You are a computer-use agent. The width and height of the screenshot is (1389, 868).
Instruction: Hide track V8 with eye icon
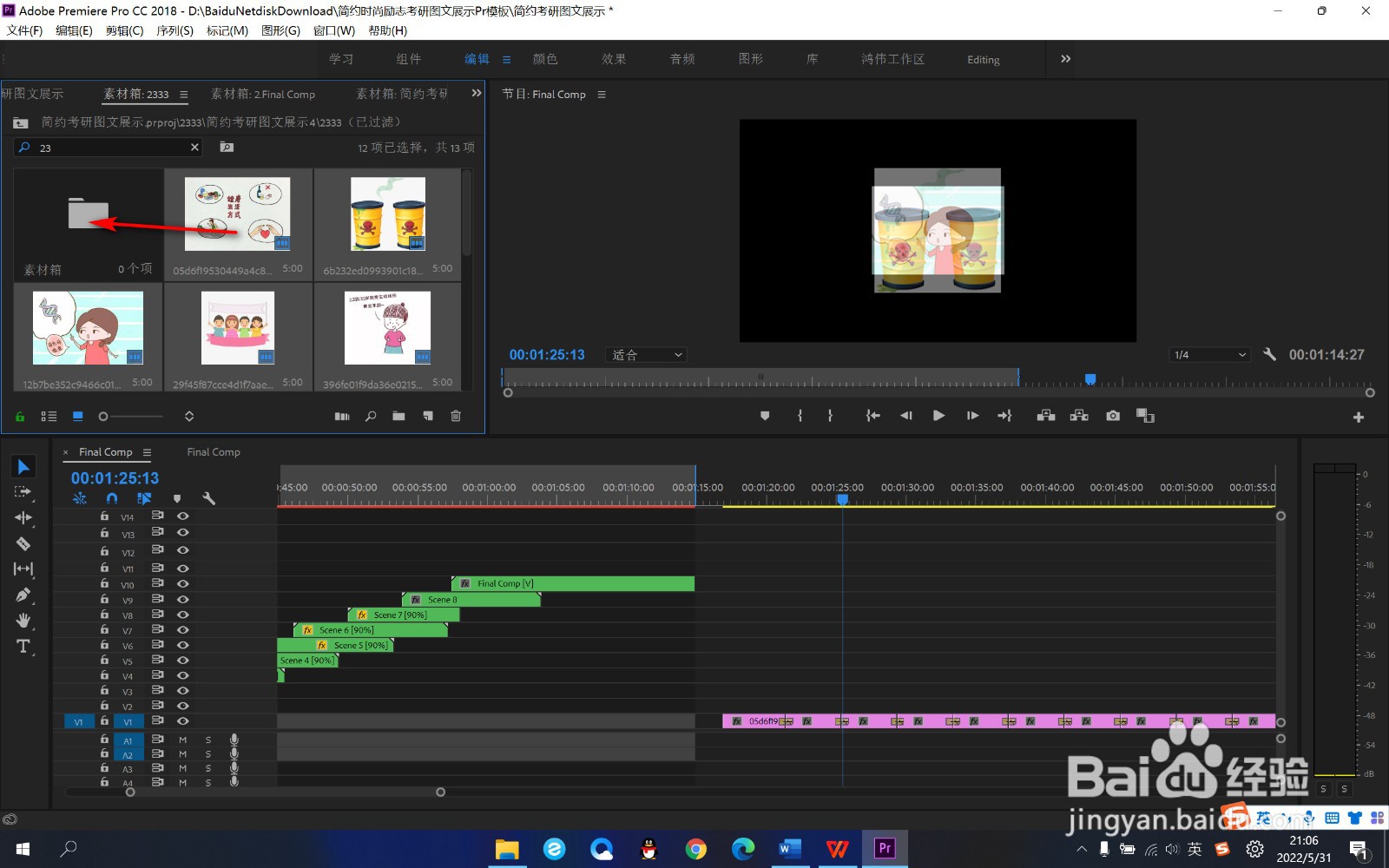[183, 615]
